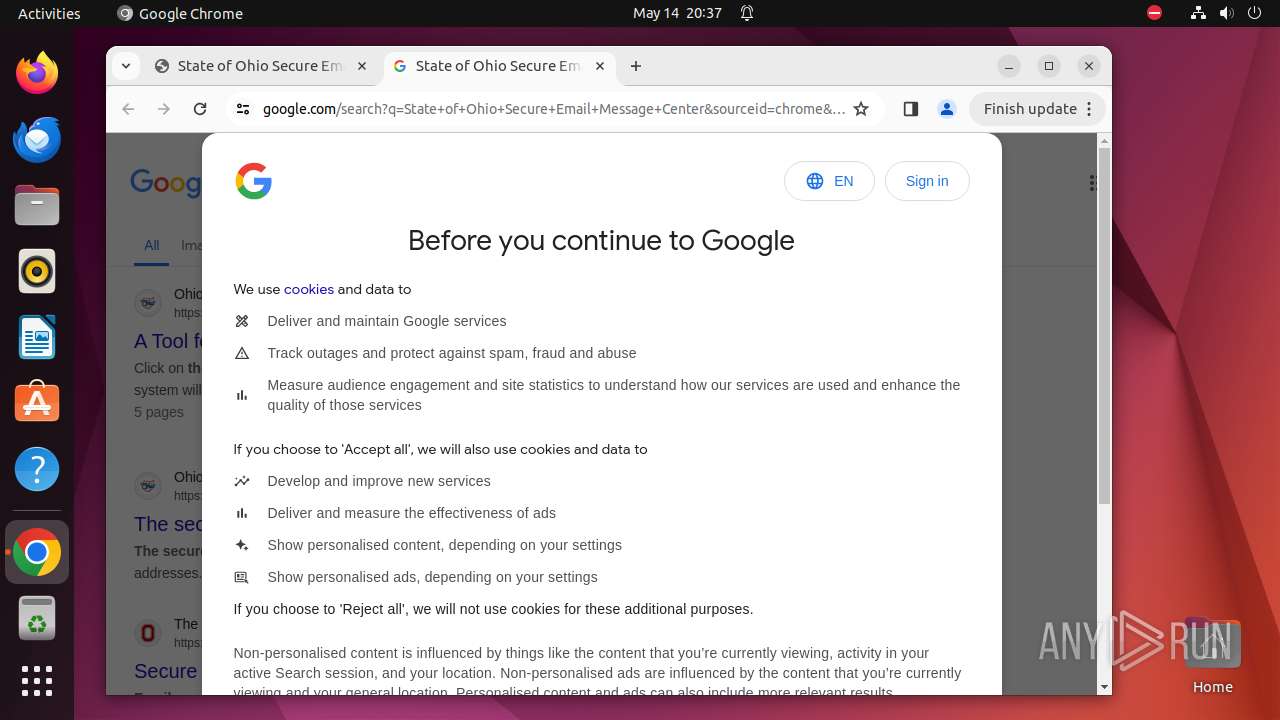This screenshot has width=1280, height=720.
Task: Open EN language selector
Action: pos(829,181)
